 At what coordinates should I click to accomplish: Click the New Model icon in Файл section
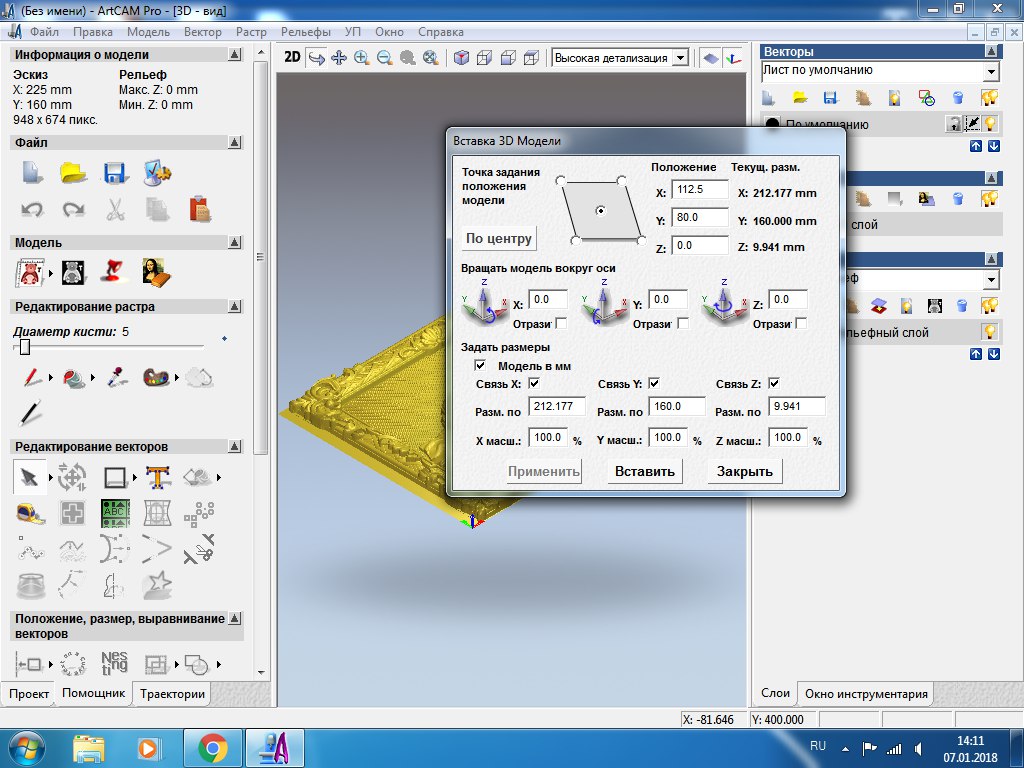(32, 173)
